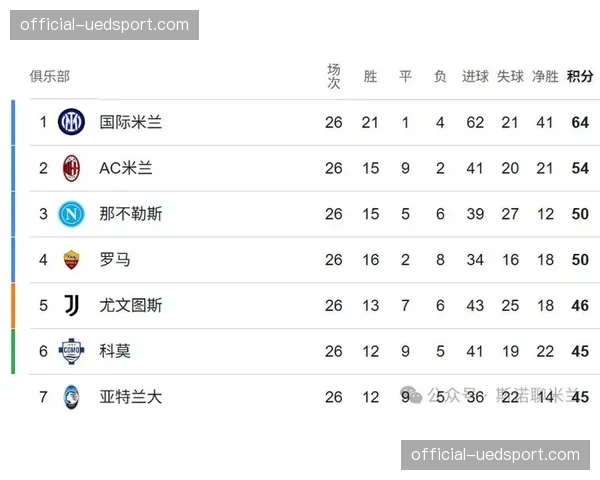Click the Inter Milan club logo

(72, 122)
